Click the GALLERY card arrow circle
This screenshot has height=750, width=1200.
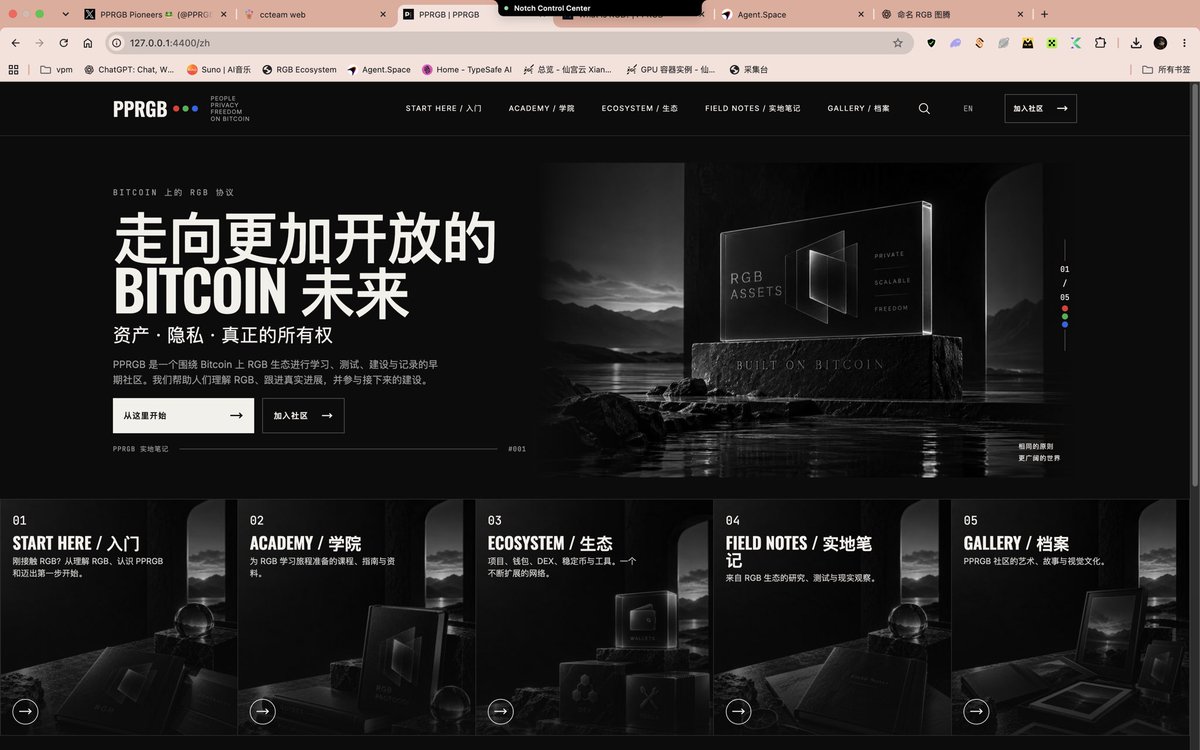click(x=976, y=711)
